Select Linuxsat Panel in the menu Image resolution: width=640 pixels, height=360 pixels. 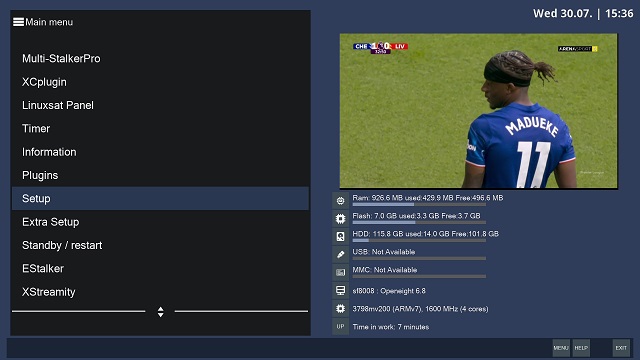point(160,105)
